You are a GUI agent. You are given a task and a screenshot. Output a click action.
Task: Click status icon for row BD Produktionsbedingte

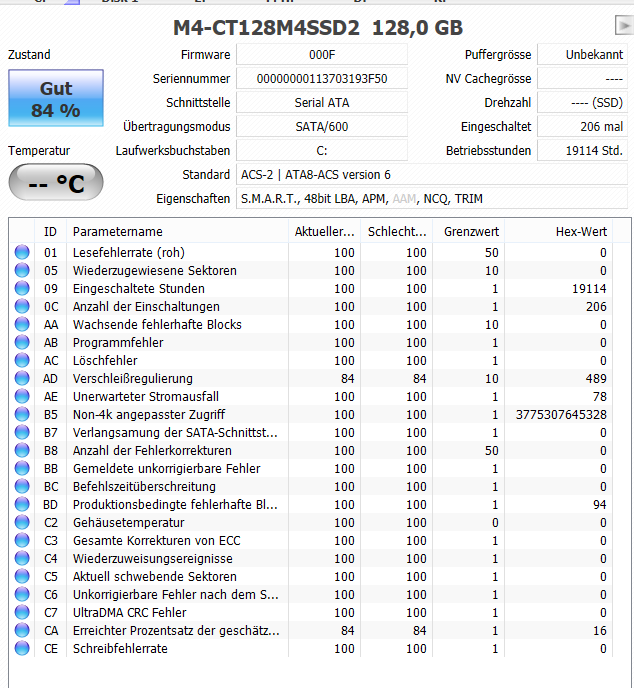(22, 504)
